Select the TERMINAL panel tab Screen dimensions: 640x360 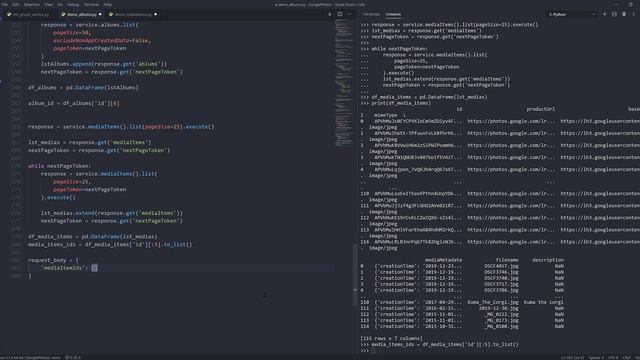coord(393,14)
